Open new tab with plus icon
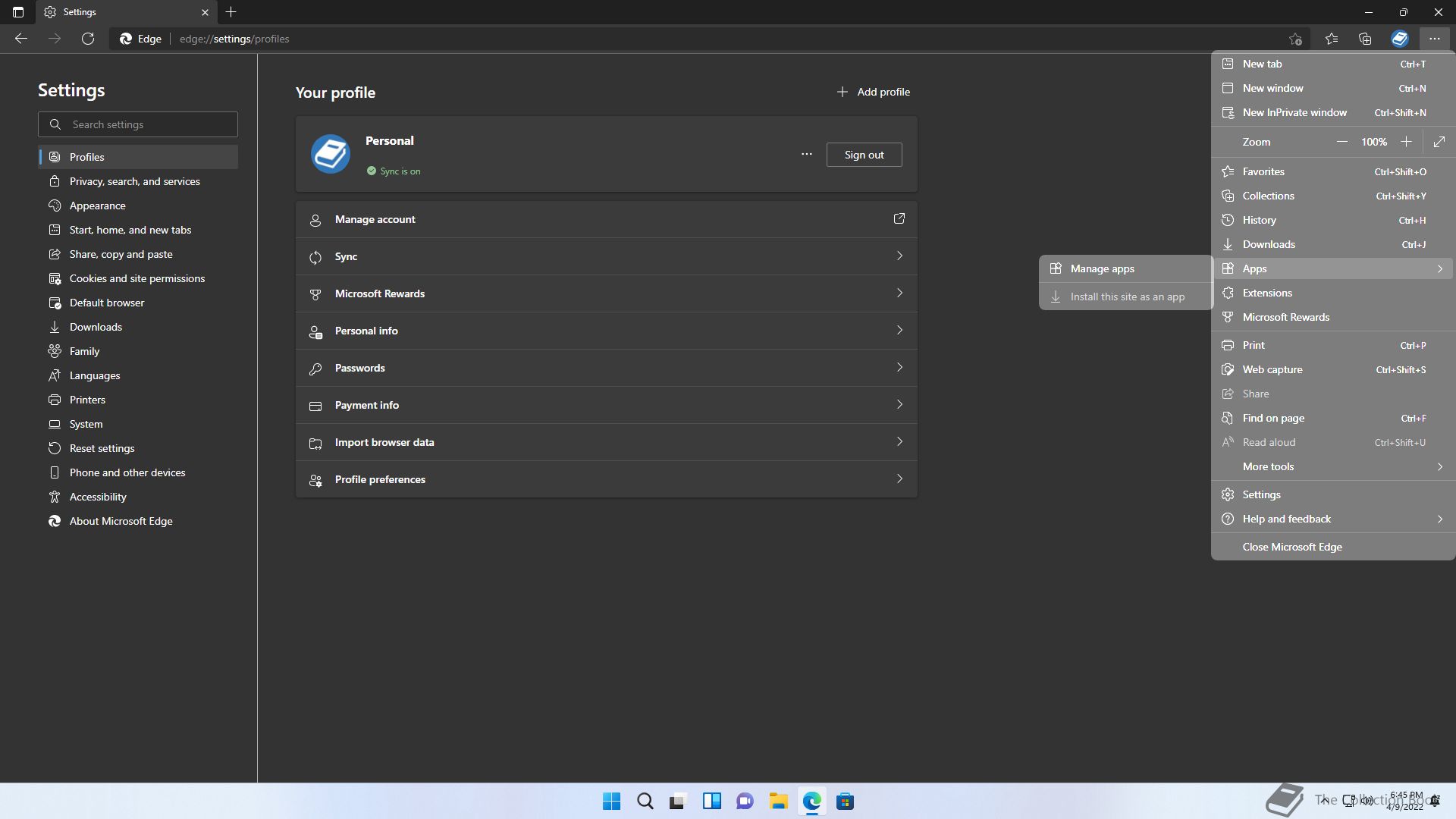Image resolution: width=1456 pixels, height=819 pixels. (231, 12)
